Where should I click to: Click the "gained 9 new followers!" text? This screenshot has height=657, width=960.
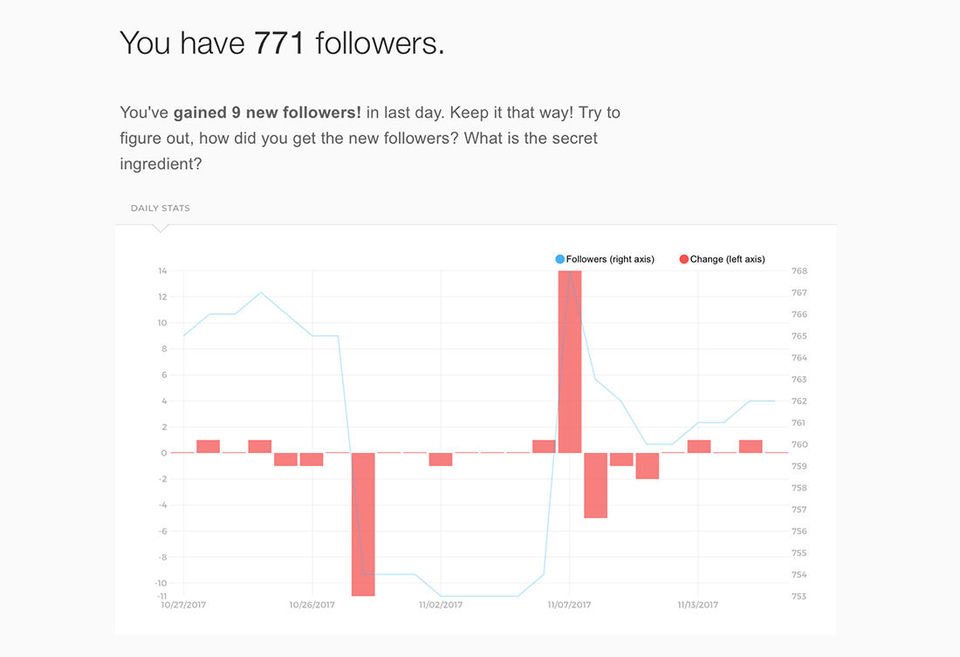[x=267, y=112]
